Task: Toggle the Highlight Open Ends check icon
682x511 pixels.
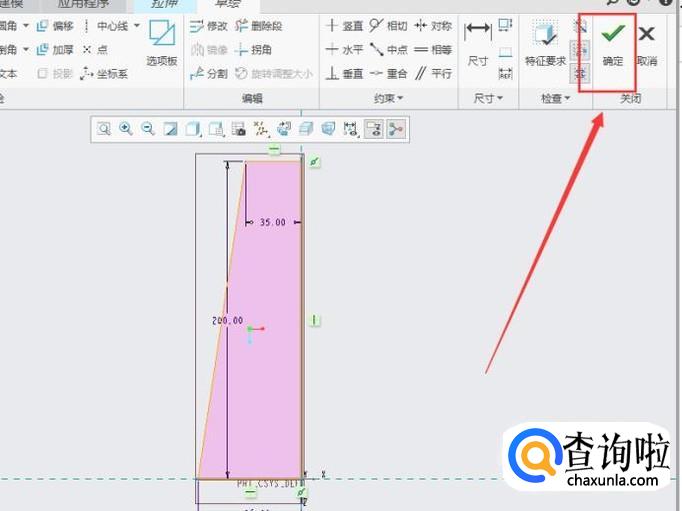Action: coord(581,51)
